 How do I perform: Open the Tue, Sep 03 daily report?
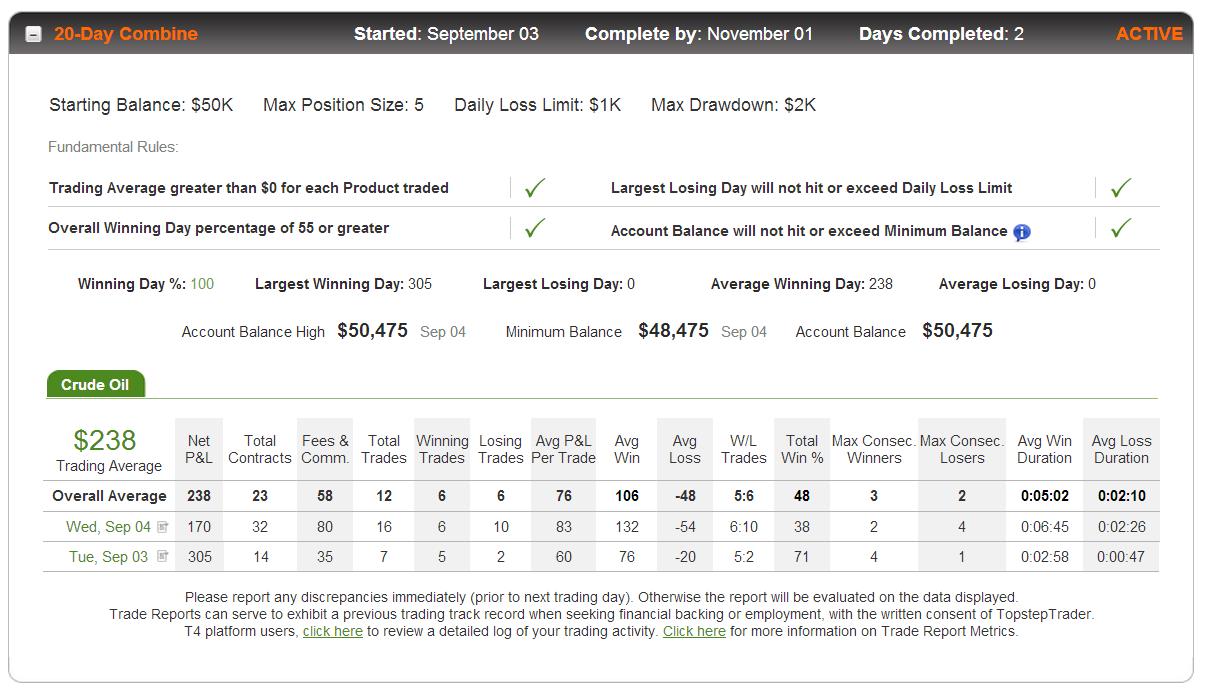(x=108, y=557)
